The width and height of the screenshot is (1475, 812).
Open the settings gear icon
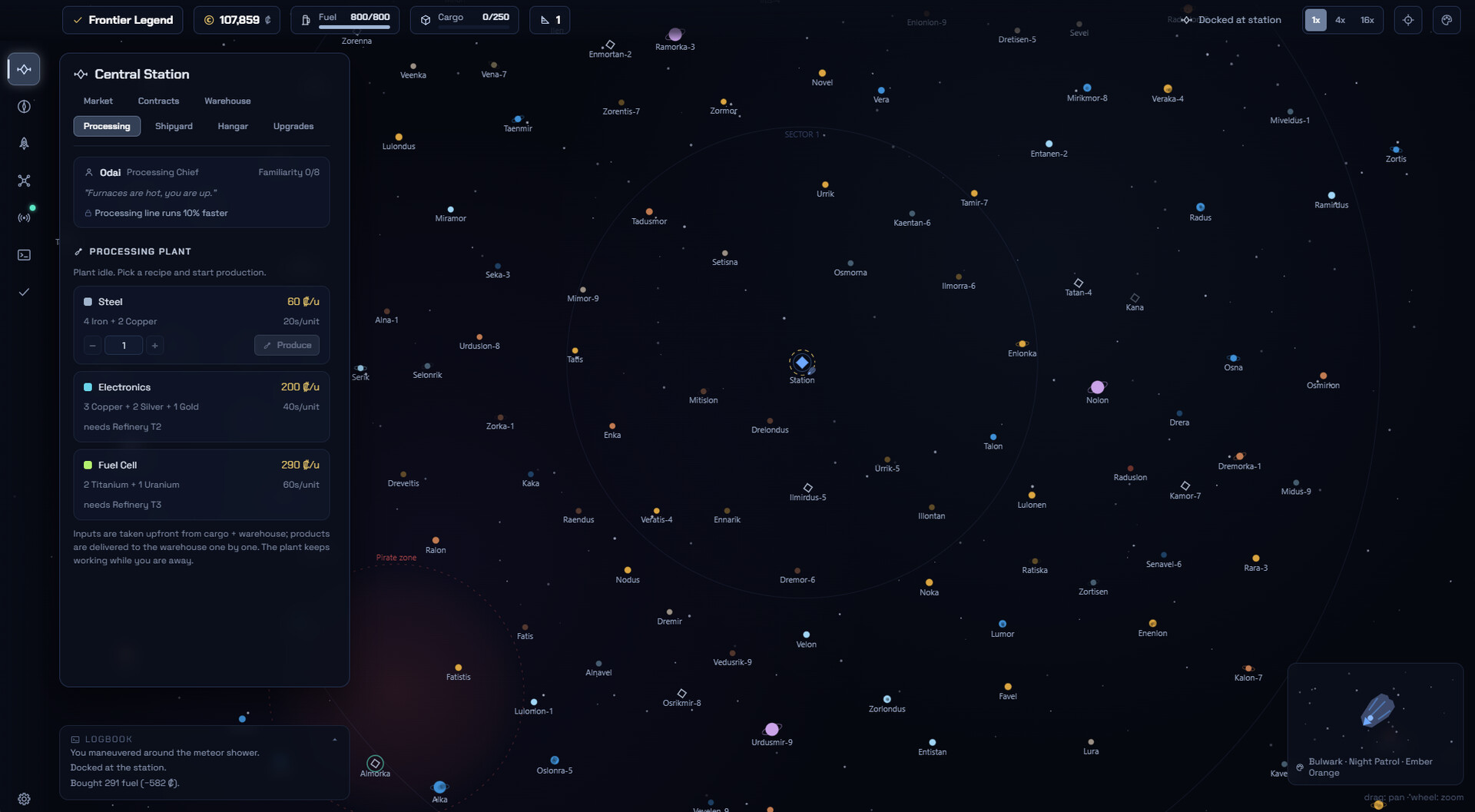pos(24,799)
